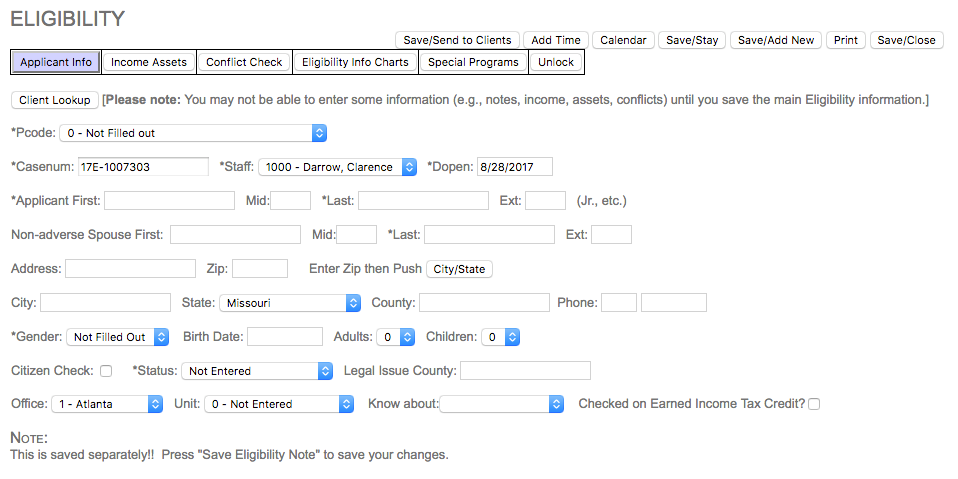Open the Office dropdown showing Atlanta
Image resolution: width=958 pixels, height=479 pixels.
(106, 404)
